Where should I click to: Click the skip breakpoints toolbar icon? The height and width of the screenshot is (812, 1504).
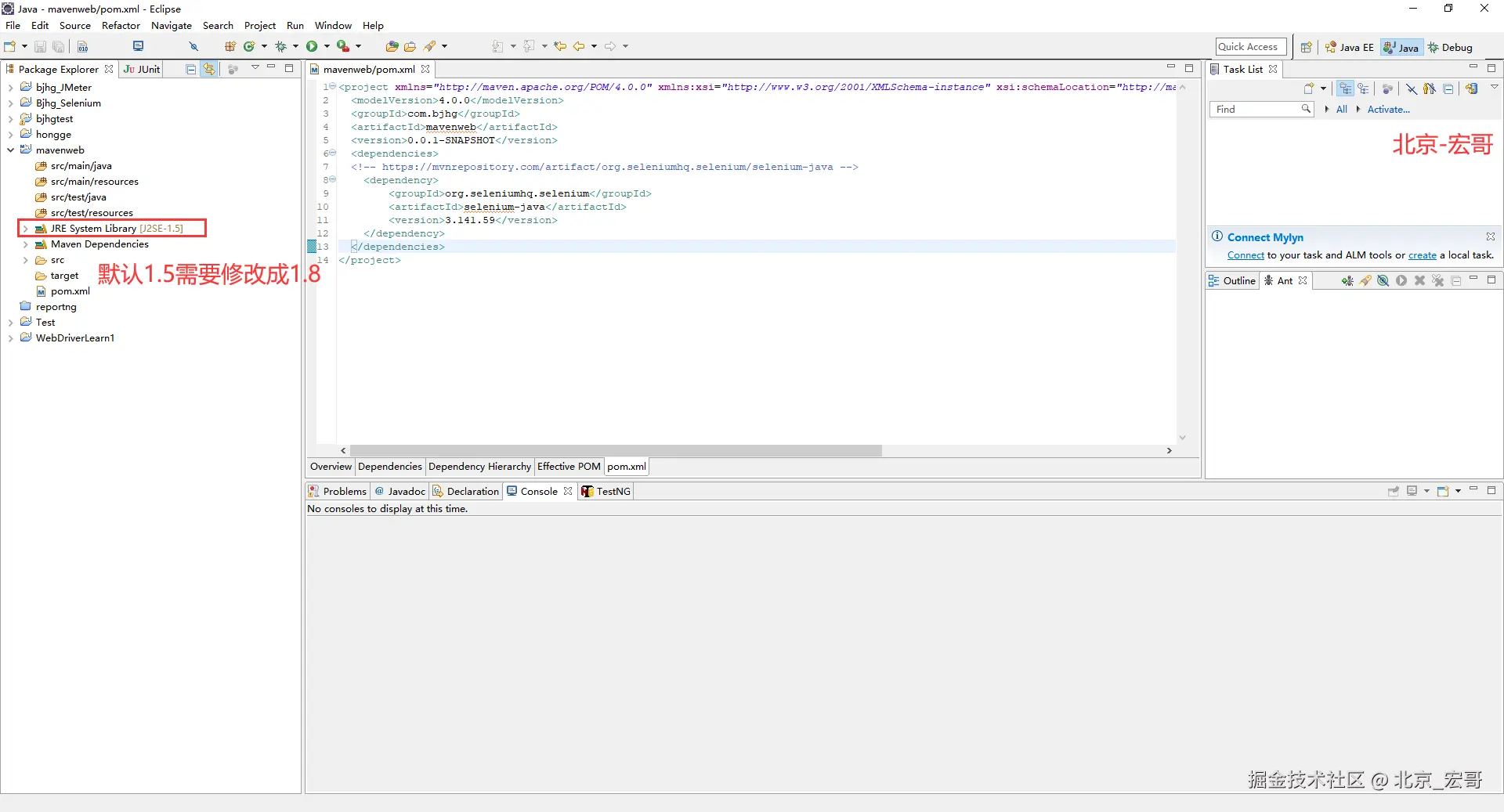pos(193,47)
